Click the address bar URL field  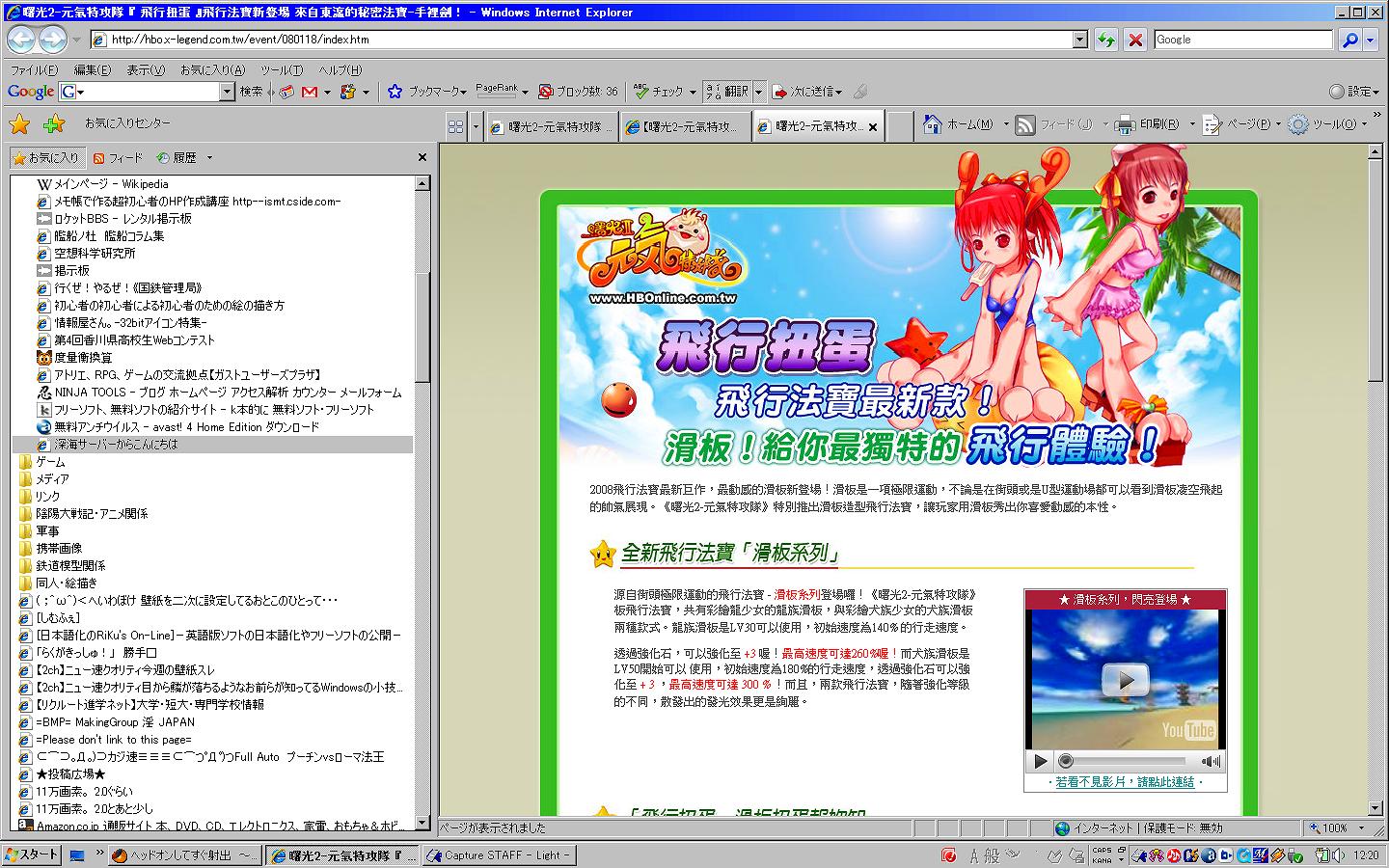pyautogui.click(x=582, y=40)
